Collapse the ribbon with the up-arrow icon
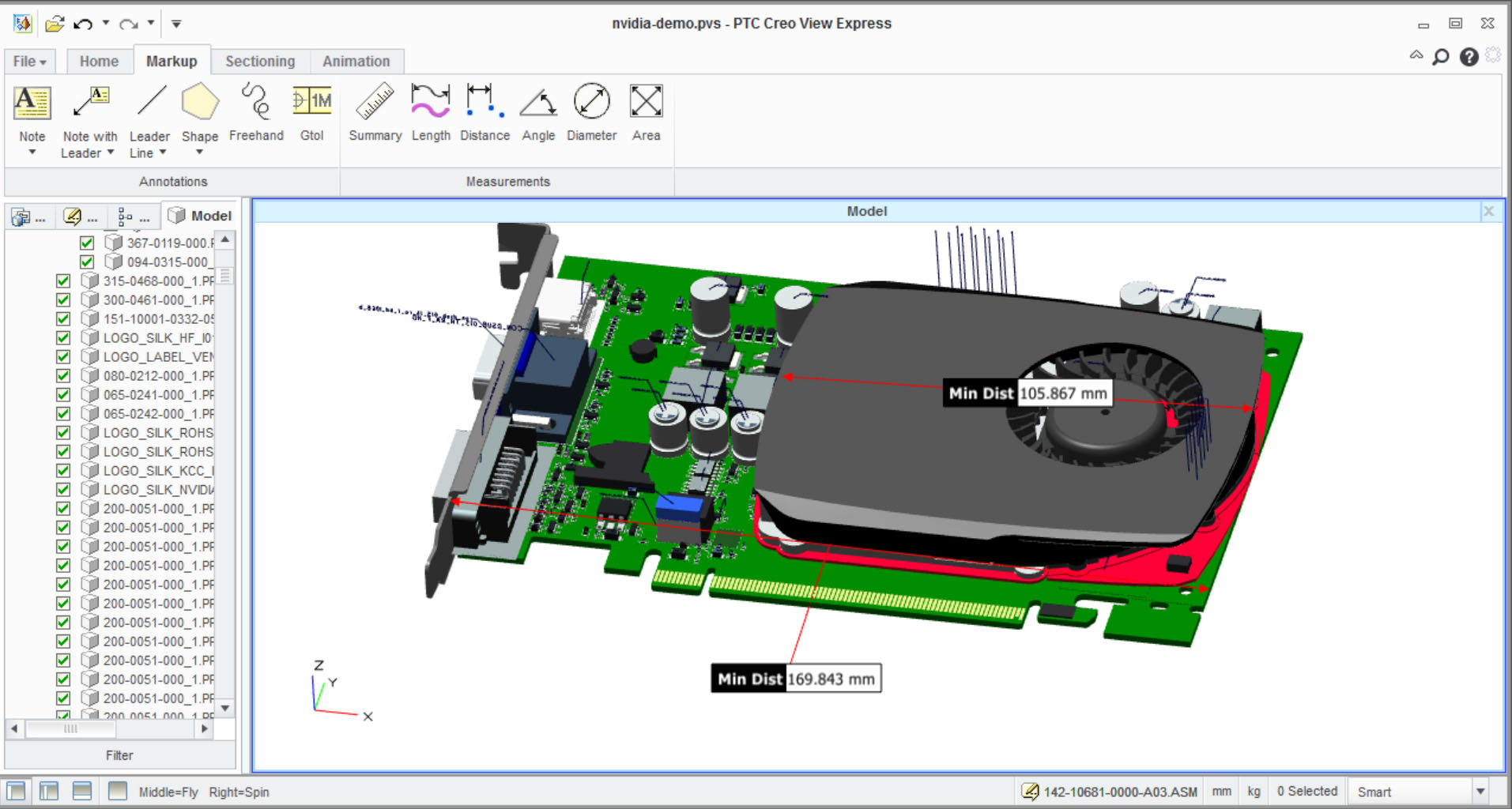The image size is (1512, 809). pos(1416,55)
